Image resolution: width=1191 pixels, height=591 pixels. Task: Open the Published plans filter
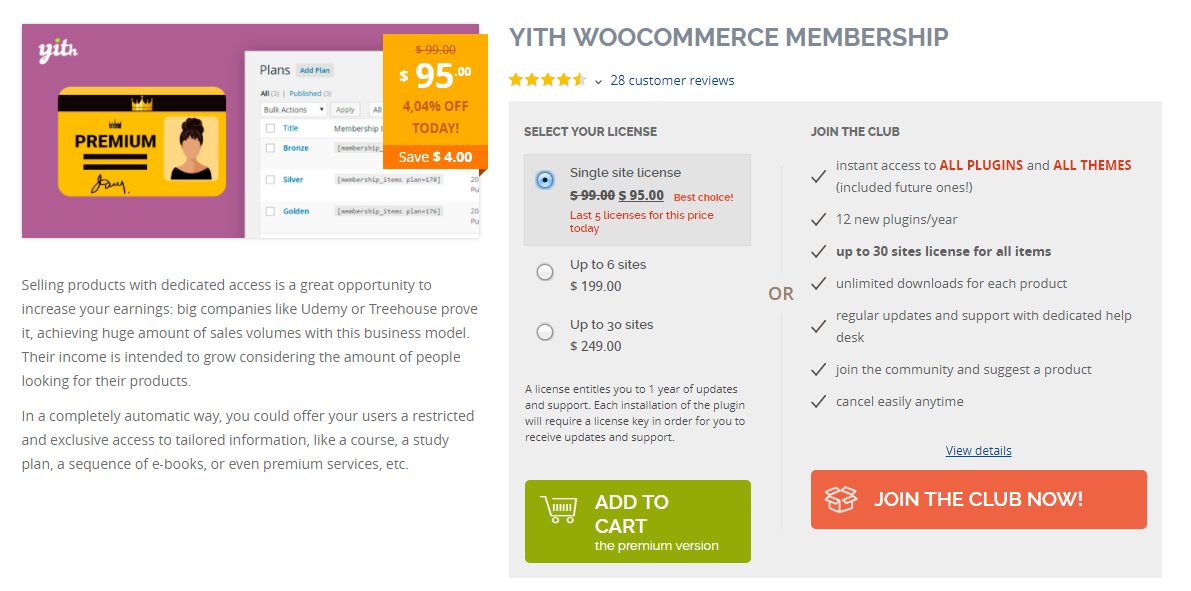(308, 93)
